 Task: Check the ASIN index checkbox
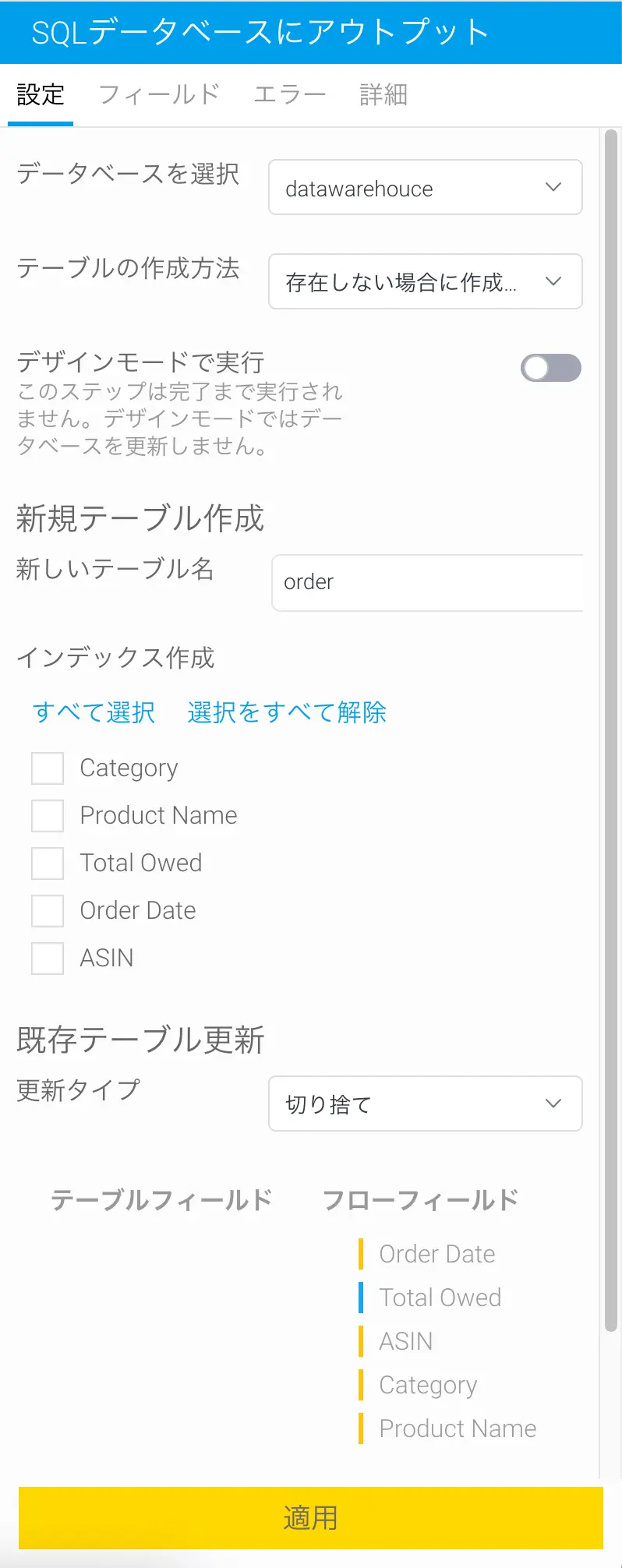(48, 959)
